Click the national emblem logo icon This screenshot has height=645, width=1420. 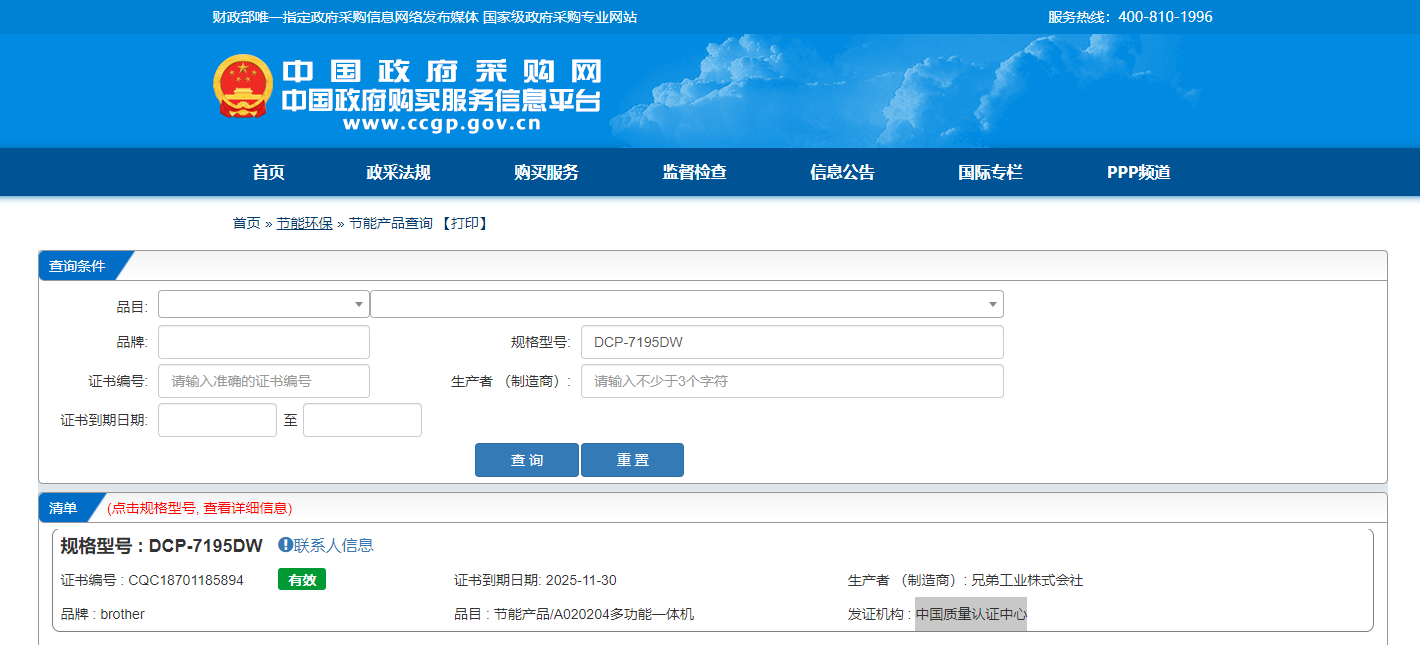click(x=243, y=87)
